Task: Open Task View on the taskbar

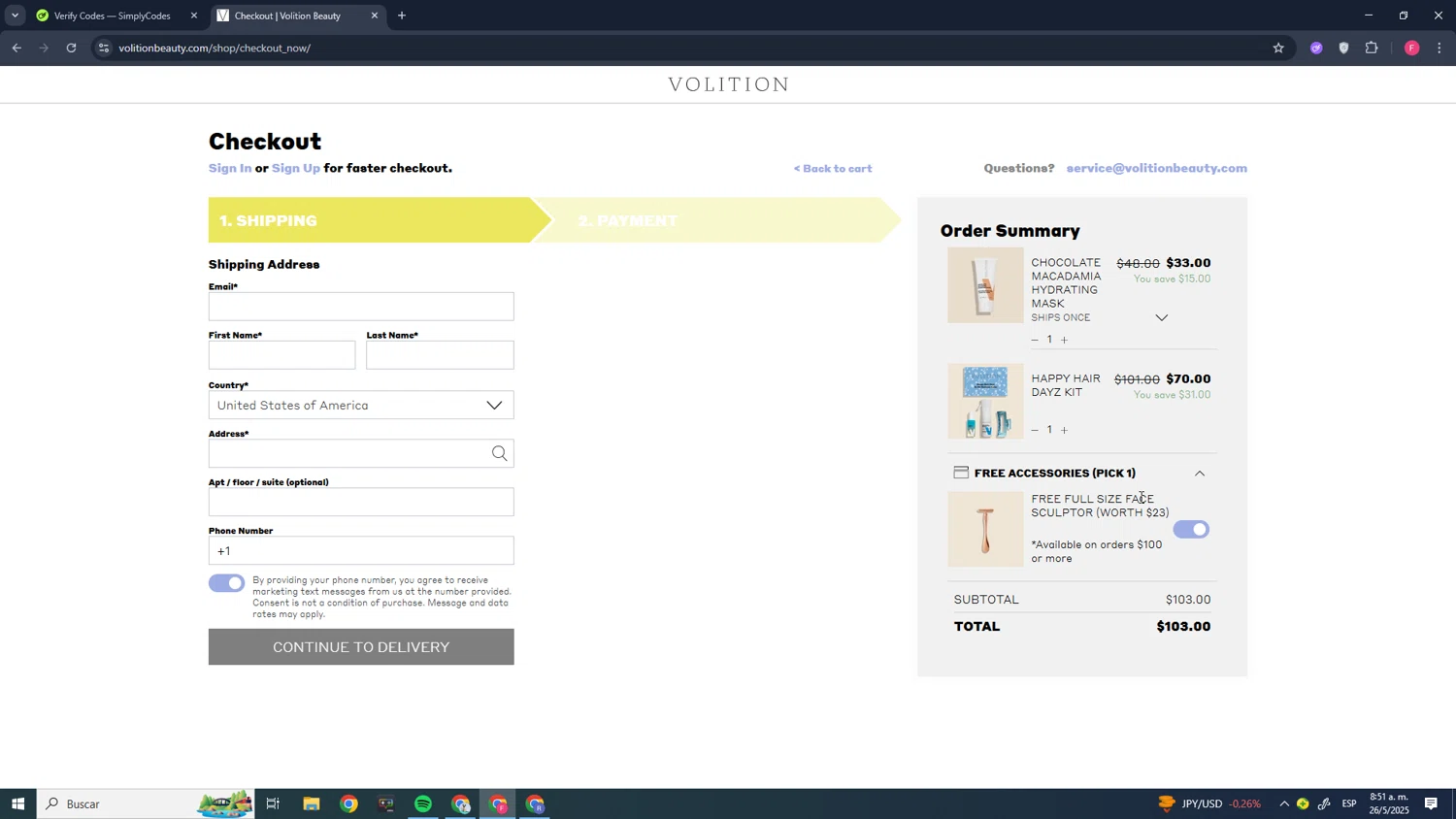Action: click(x=273, y=803)
